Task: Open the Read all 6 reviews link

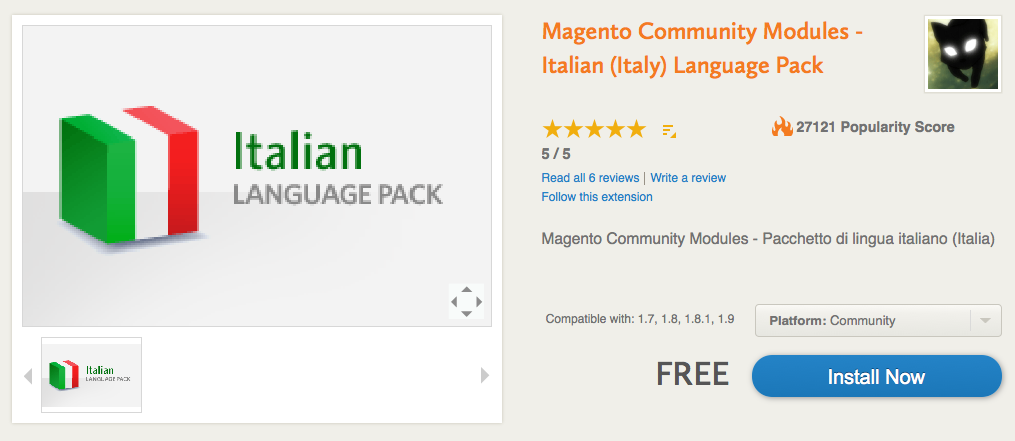Action: [590, 178]
